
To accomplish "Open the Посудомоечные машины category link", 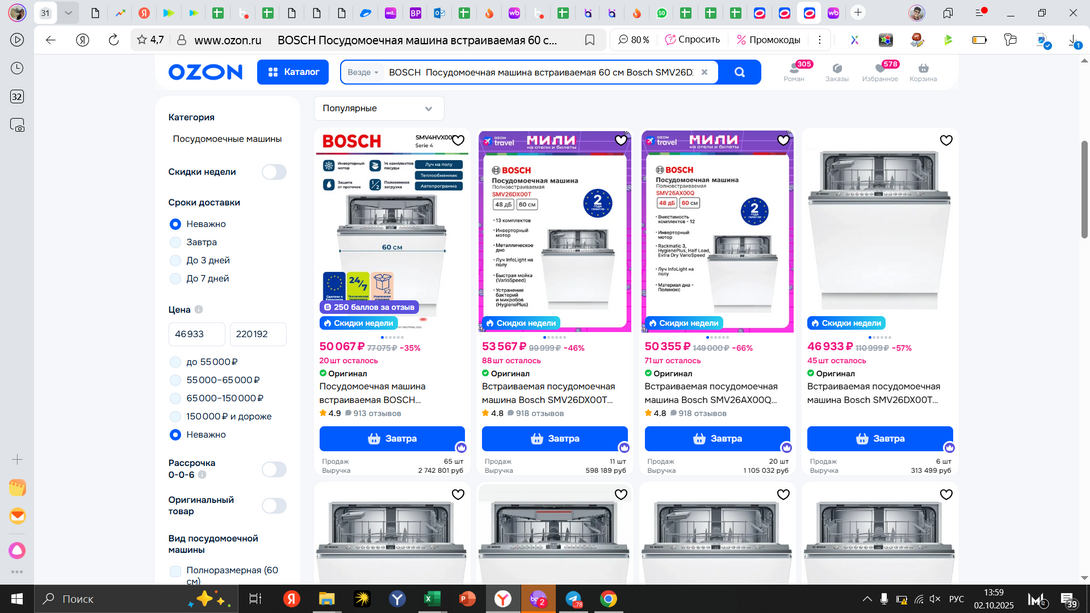I will (227, 139).
